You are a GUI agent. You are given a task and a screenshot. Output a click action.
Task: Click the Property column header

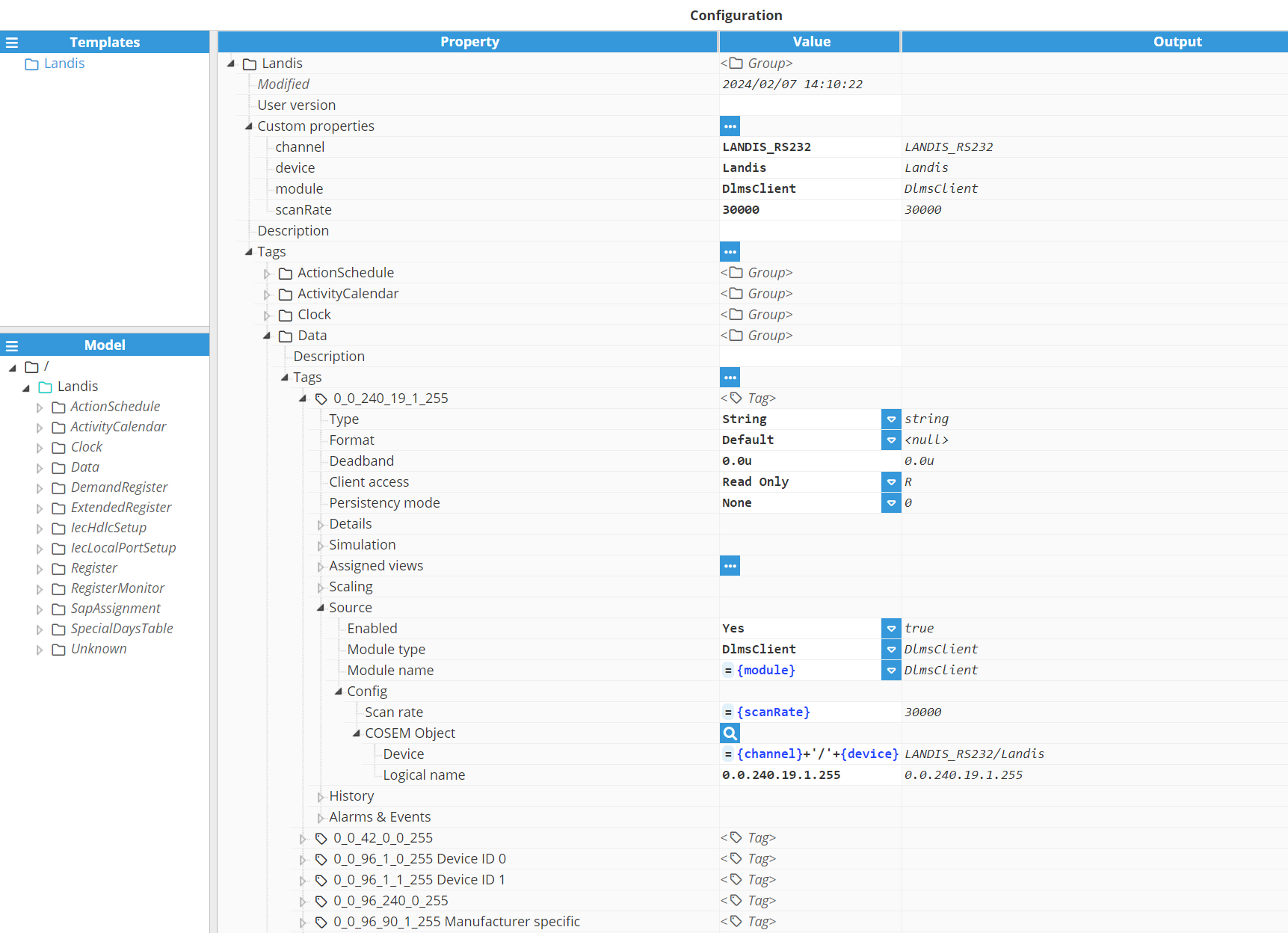point(468,42)
